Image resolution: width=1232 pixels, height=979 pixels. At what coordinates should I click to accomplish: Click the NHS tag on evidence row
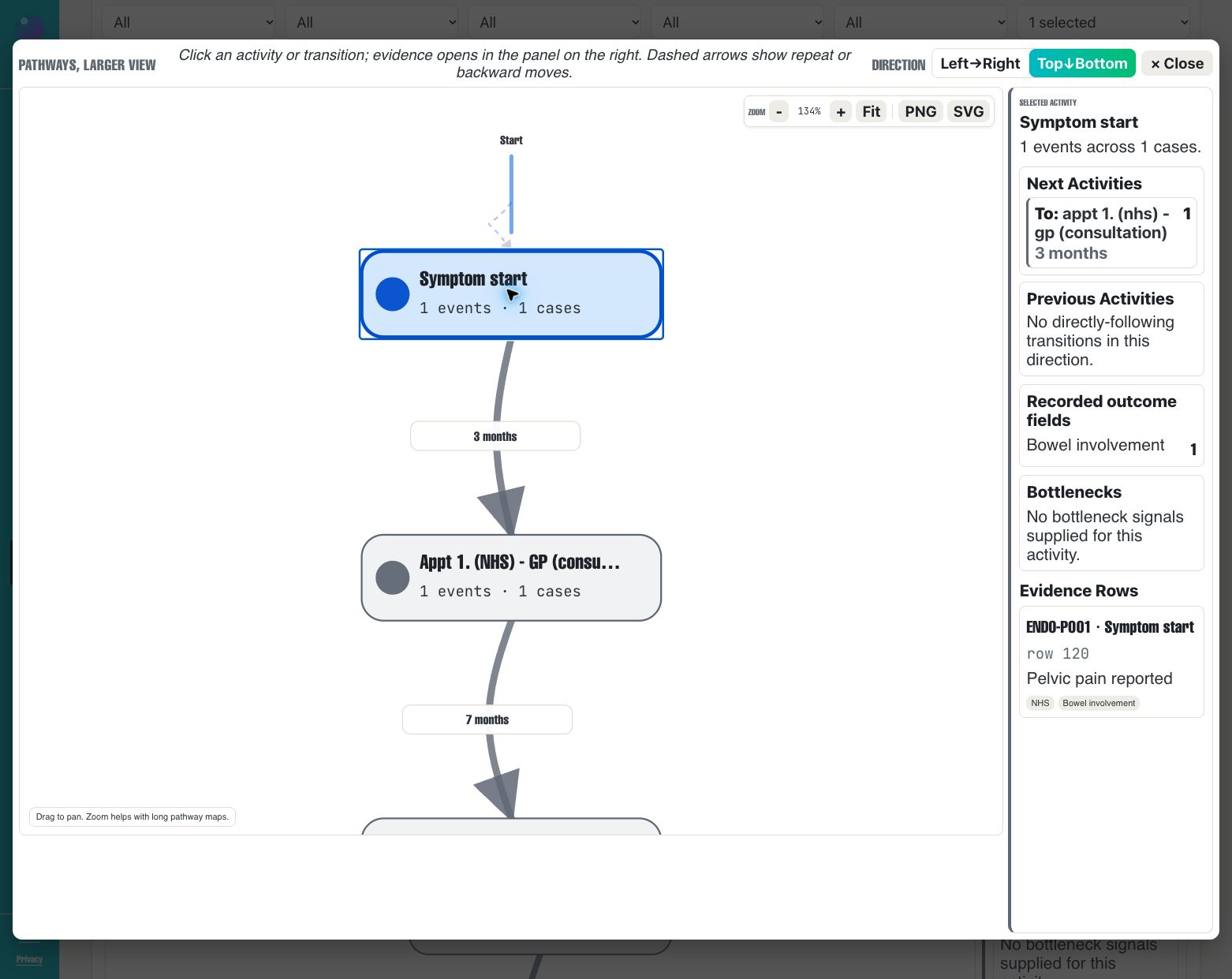pyautogui.click(x=1040, y=703)
